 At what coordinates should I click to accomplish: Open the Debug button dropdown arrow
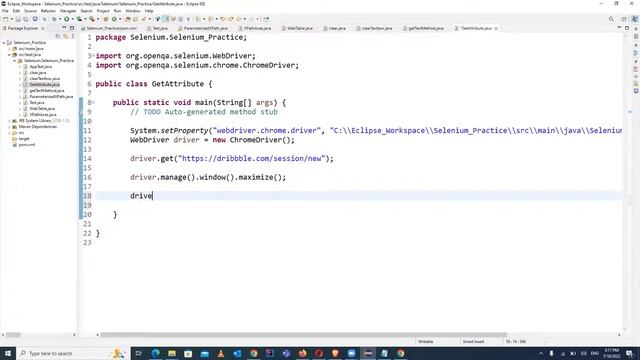60,19
